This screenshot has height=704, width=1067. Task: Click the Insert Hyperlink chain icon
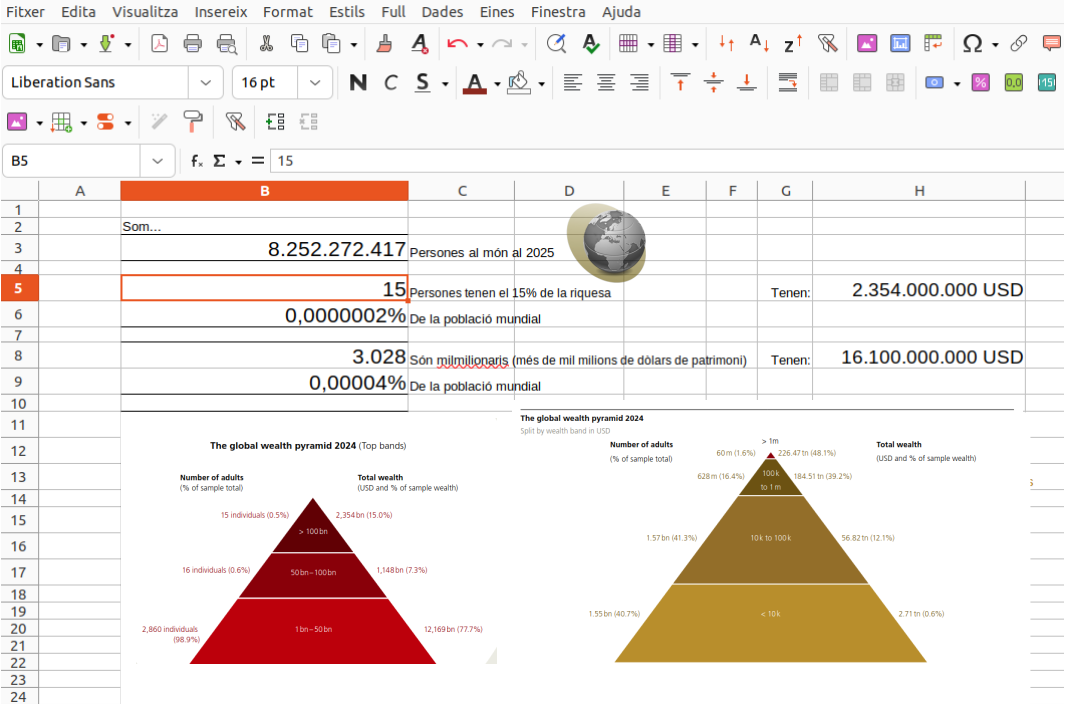[1019, 44]
